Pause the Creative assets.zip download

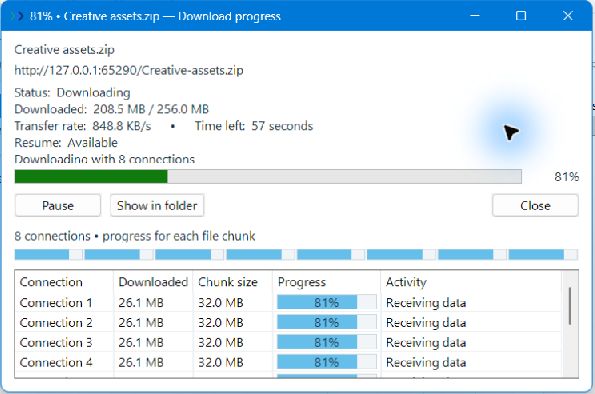(58, 205)
